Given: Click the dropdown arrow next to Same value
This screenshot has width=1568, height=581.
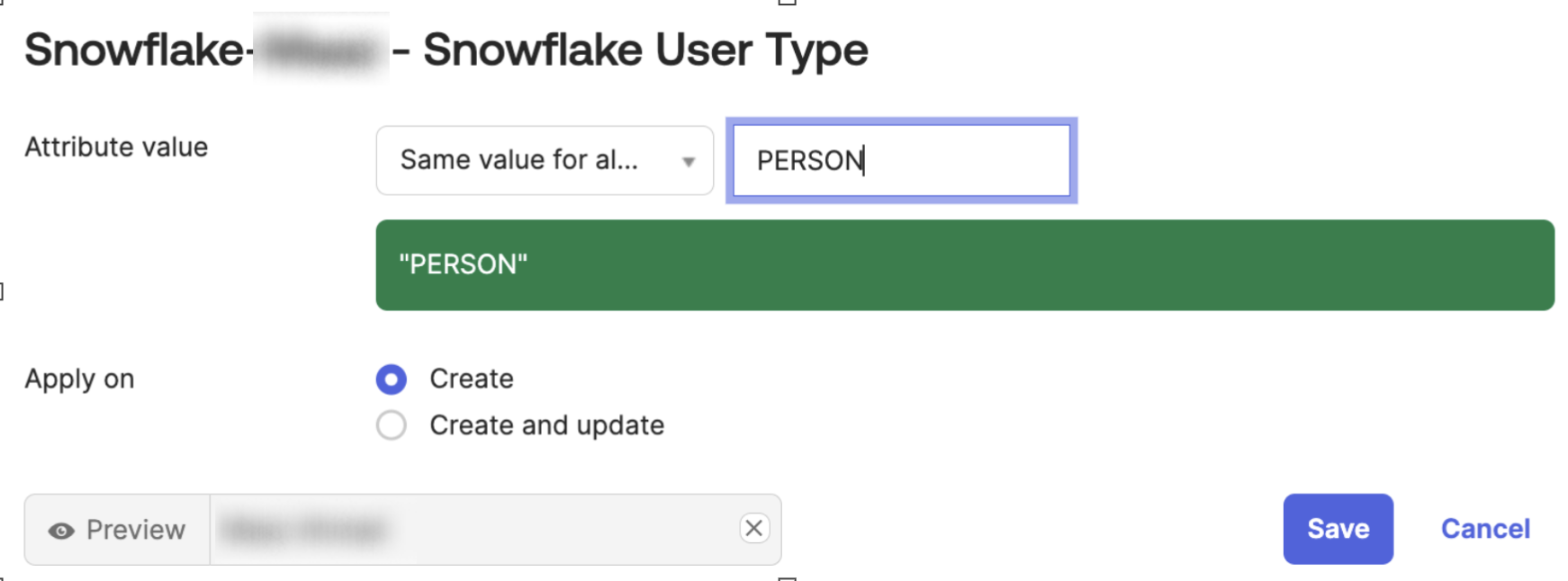Looking at the screenshot, I should tap(689, 162).
